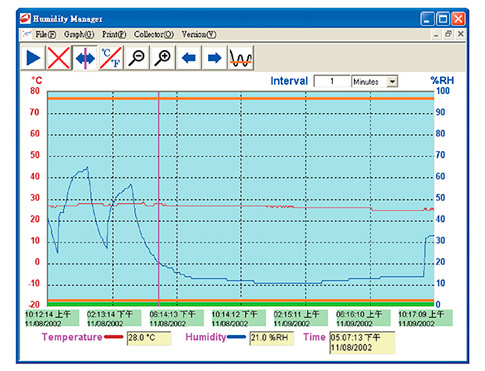Open the Collector menu
Screen dimensions: 485x371
point(154,34)
